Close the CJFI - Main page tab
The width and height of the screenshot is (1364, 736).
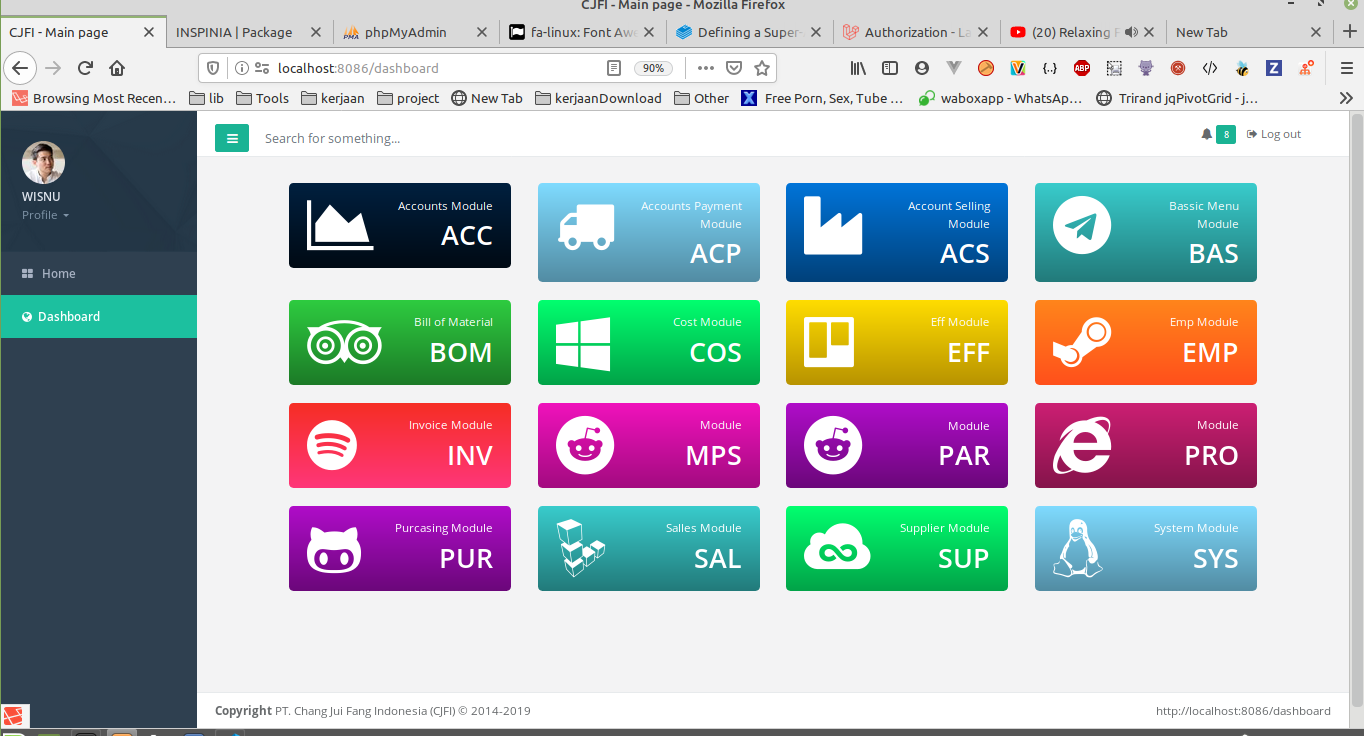point(149,32)
